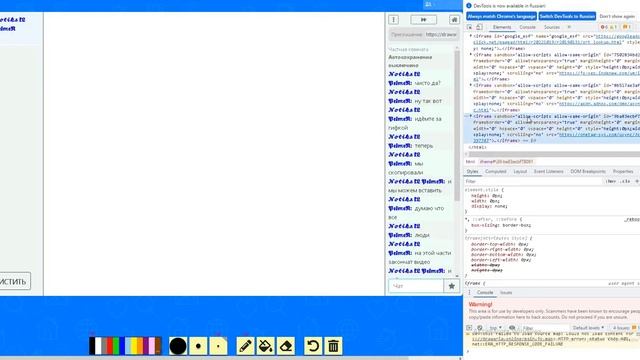Screen dimensions: 640x360
Task: Pick the brown color swatch
Action: point(158,346)
